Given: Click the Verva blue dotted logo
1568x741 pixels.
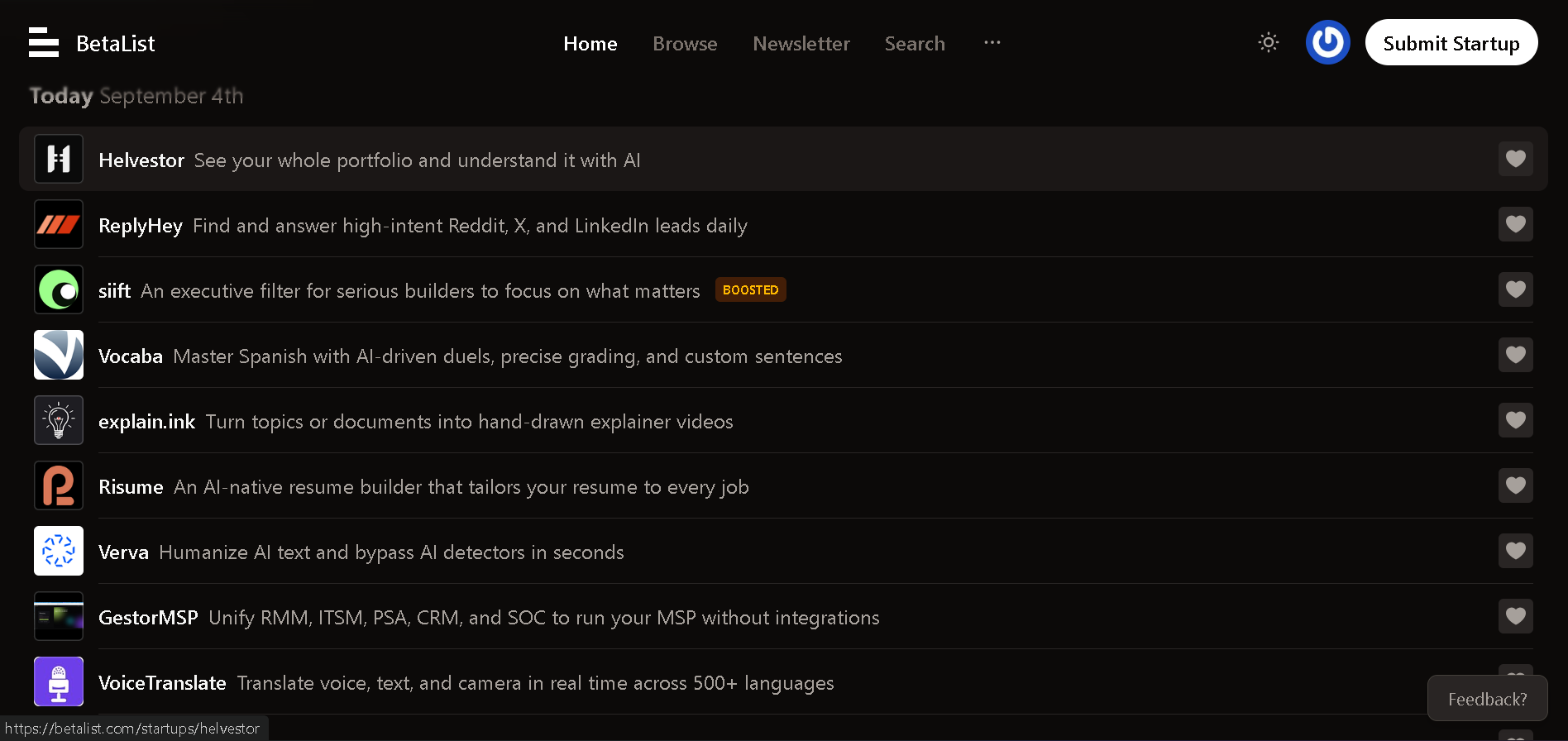Looking at the screenshot, I should (x=59, y=551).
